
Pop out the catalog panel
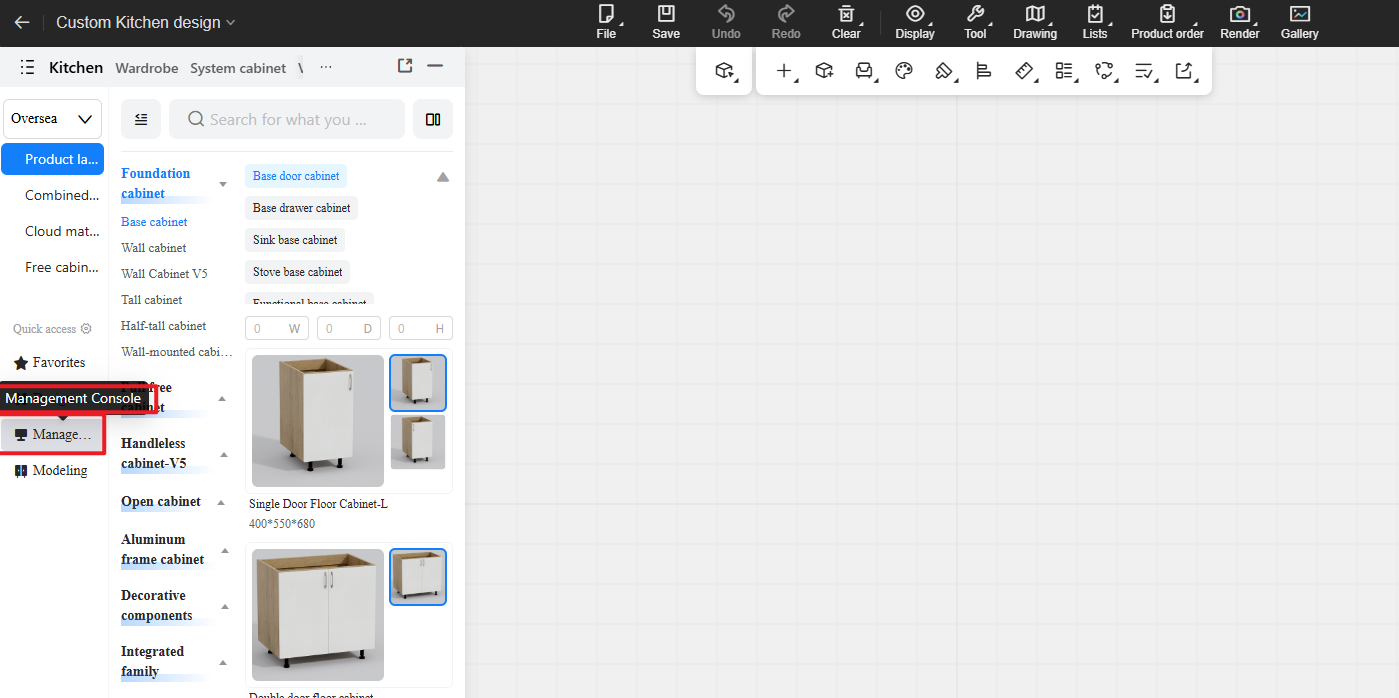(x=405, y=66)
